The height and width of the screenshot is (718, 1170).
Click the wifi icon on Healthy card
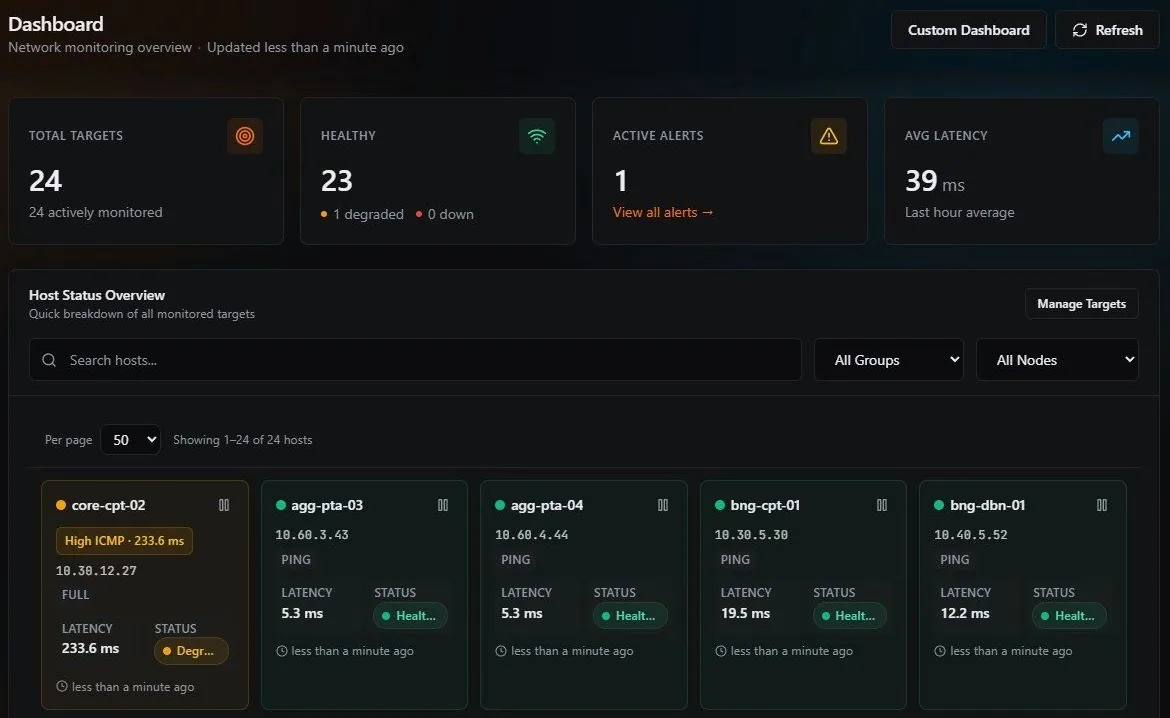[x=536, y=136]
